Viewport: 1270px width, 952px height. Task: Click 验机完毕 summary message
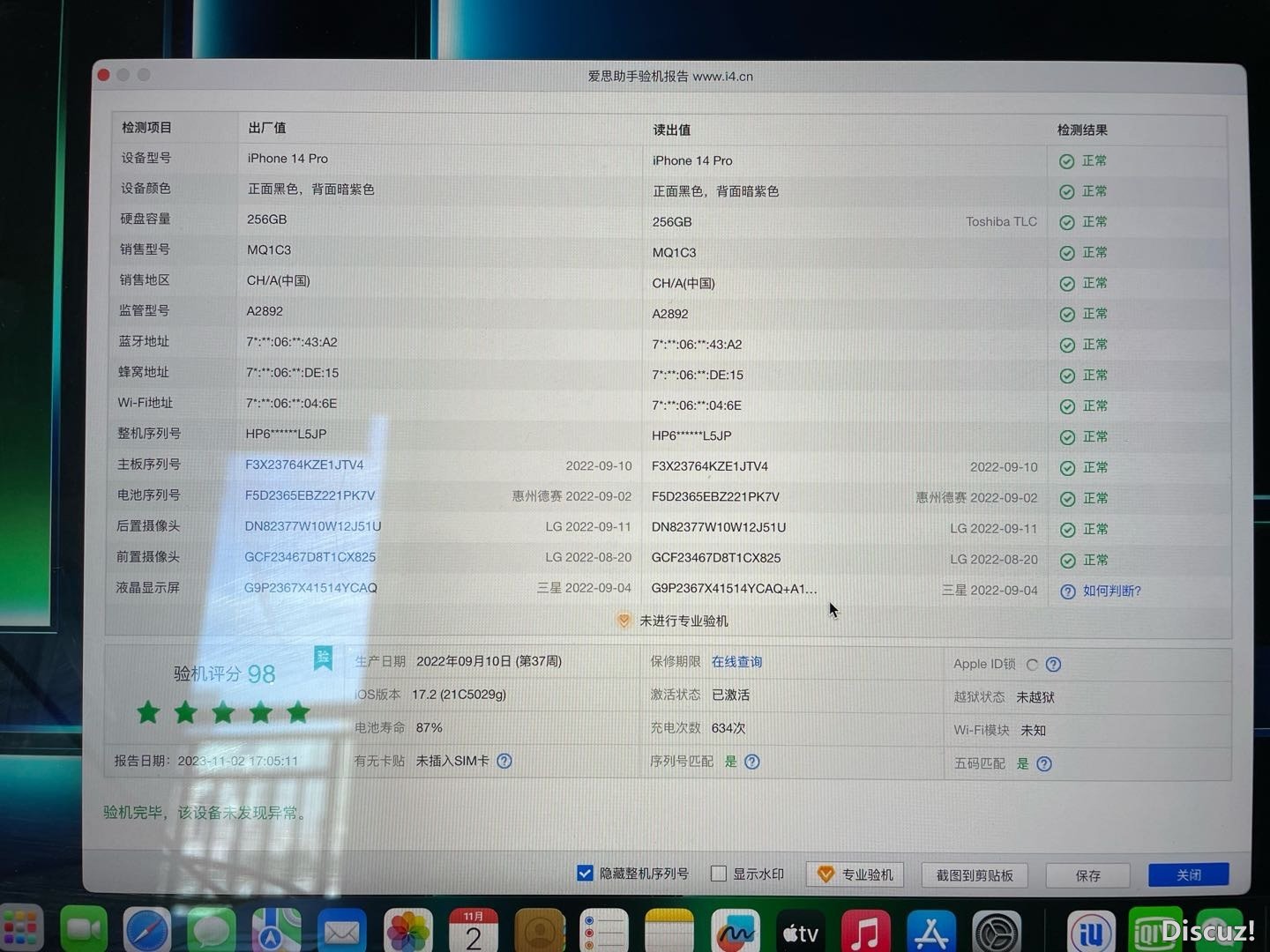pos(205,813)
